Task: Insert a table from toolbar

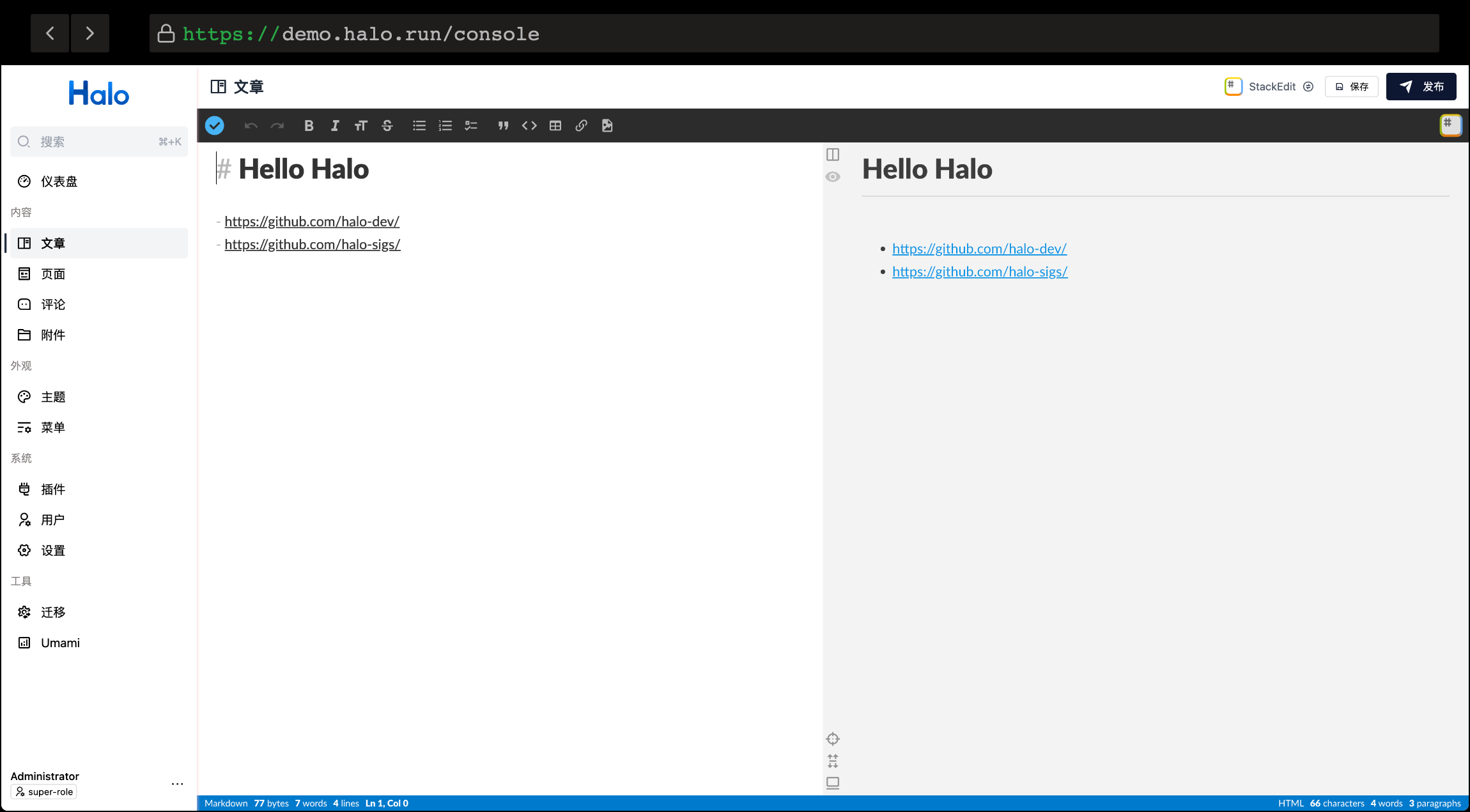Action: [x=555, y=126]
